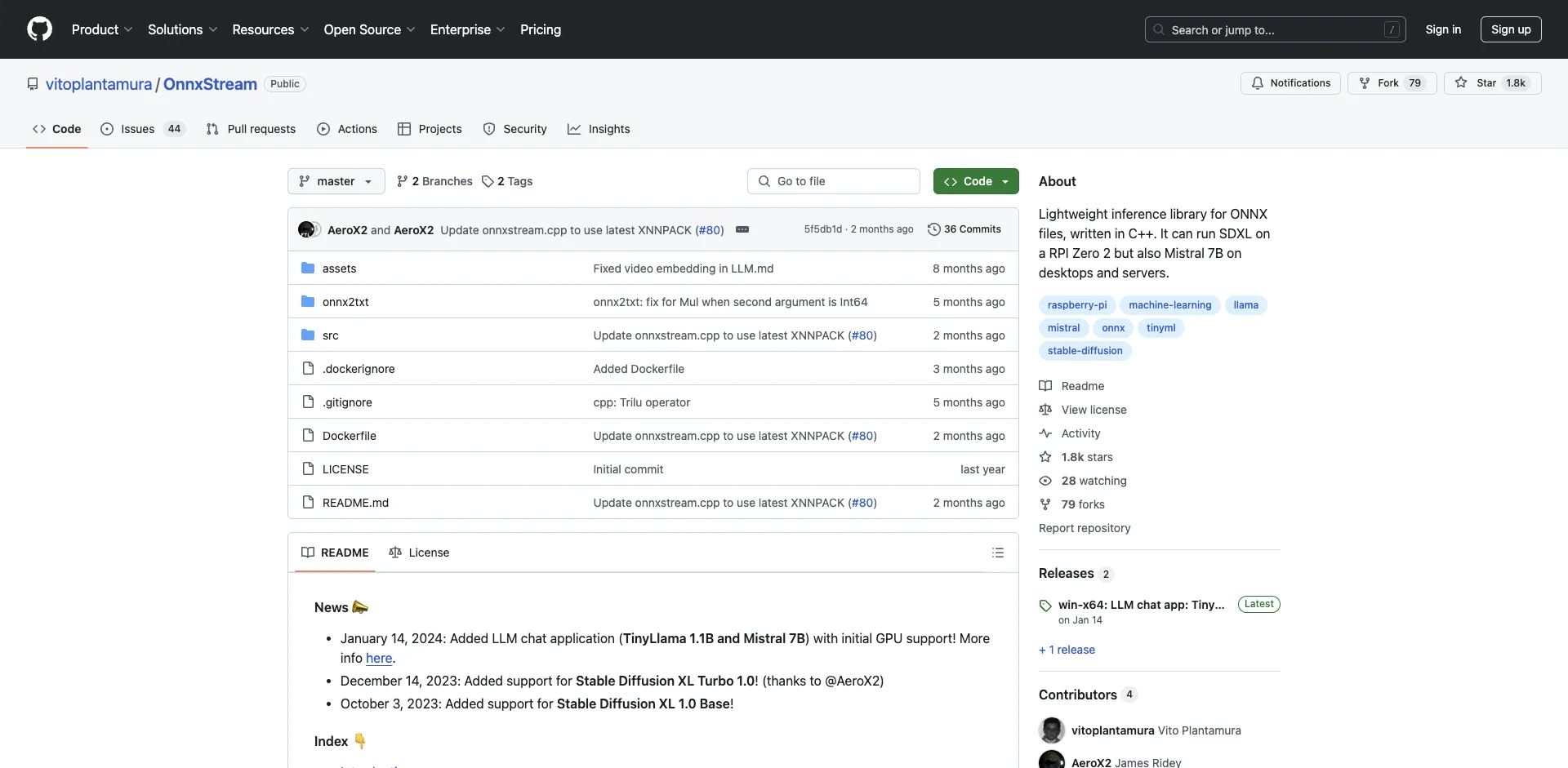This screenshot has height=768, width=1568.
Task: Click the Notifications bell button
Action: (x=1290, y=83)
